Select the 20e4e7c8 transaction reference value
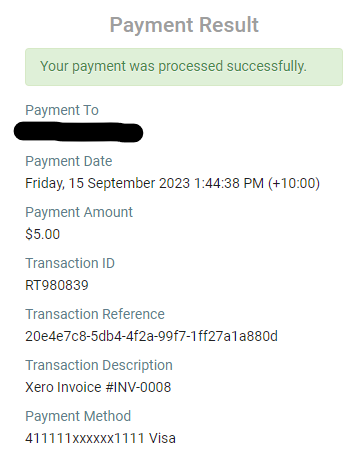 pyautogui.click(x=151, y=336)
